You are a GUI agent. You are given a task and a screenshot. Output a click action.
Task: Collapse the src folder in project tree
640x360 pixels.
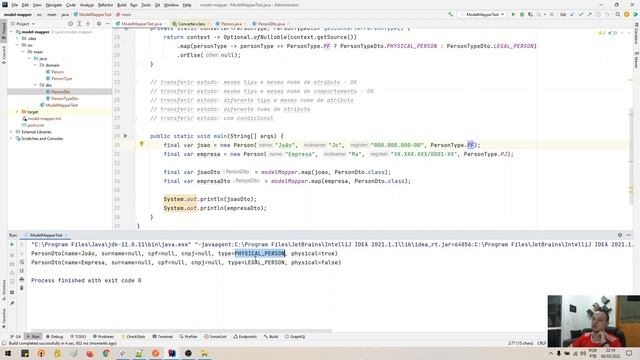click(18, 45)
